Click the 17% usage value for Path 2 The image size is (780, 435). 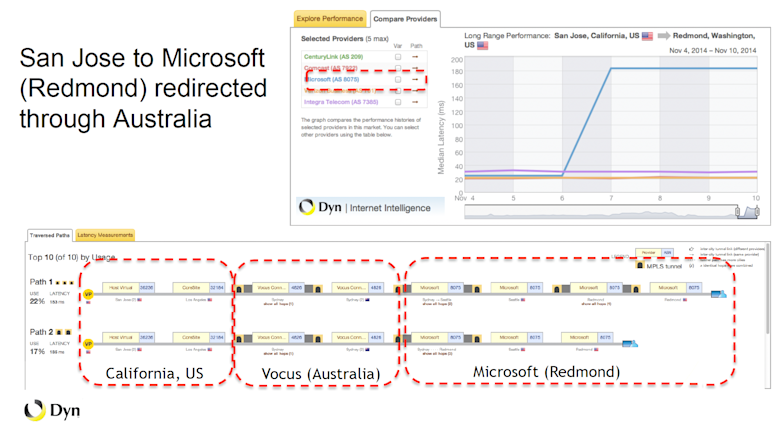(37, 351)
